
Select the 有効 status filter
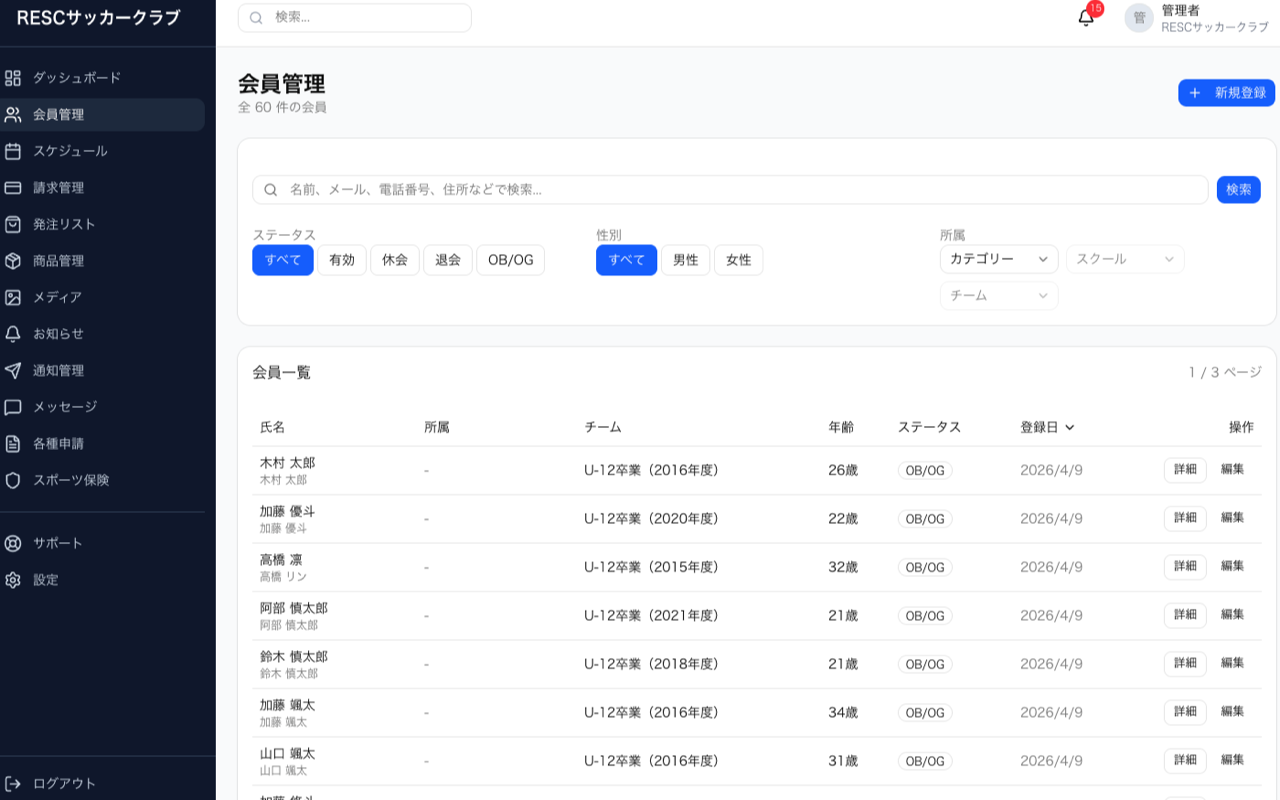pyautogui.click(x=342, y=260)
